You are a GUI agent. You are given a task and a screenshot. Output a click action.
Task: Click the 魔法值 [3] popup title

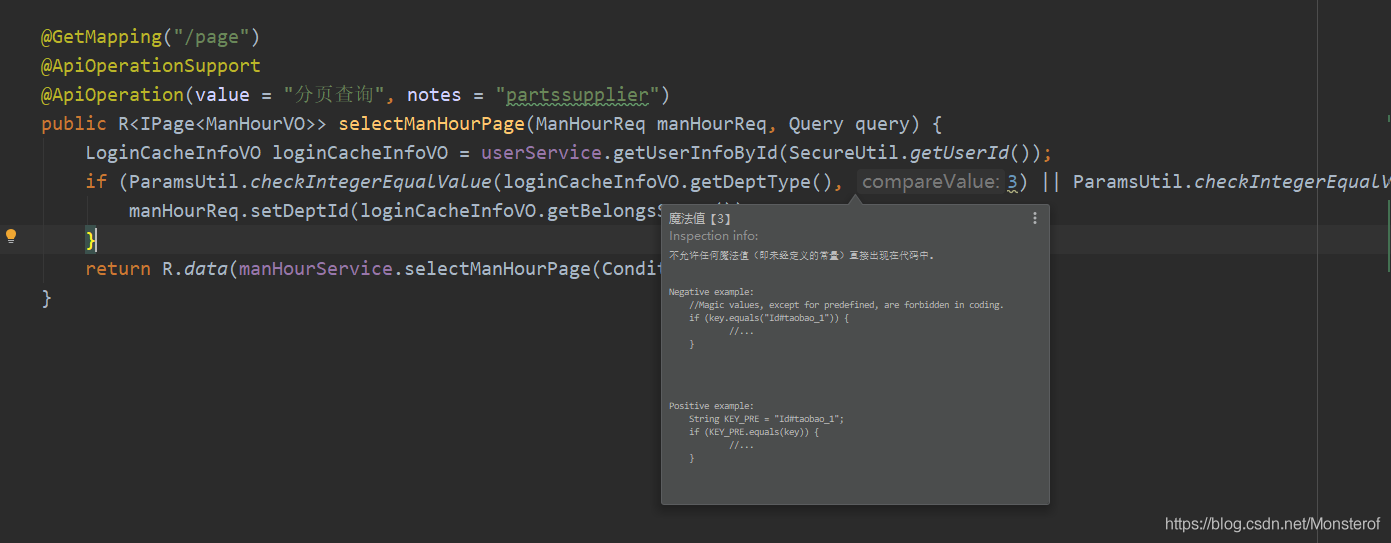[x=700, y=219]
